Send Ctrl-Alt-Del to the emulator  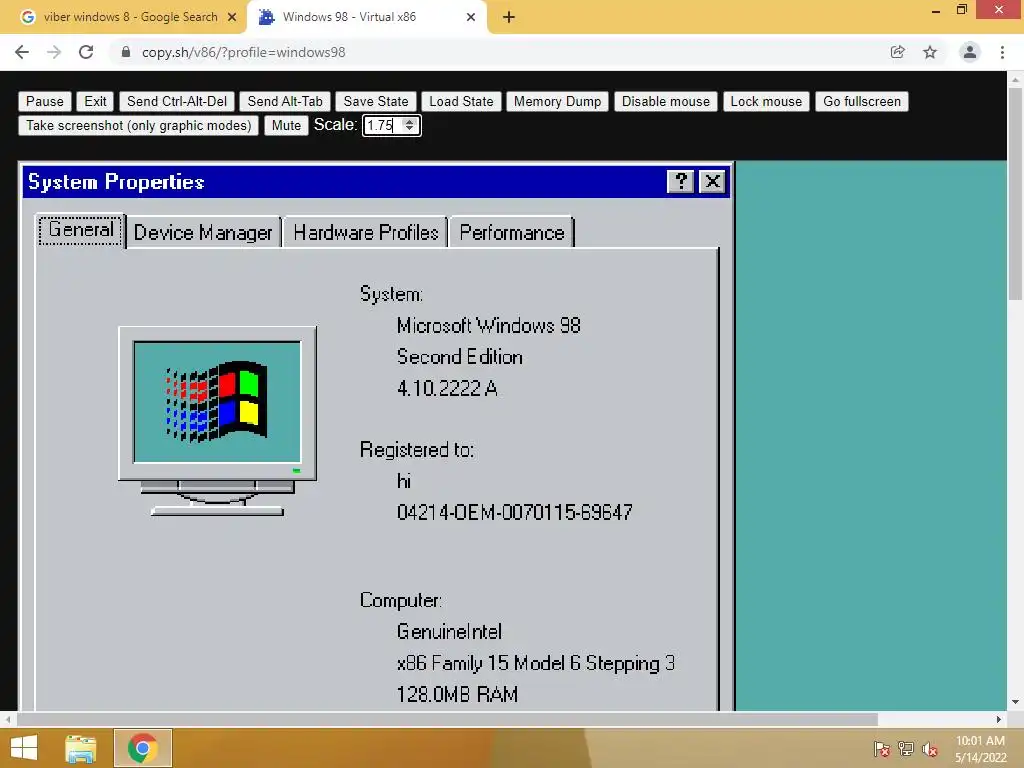coord(177,101)
